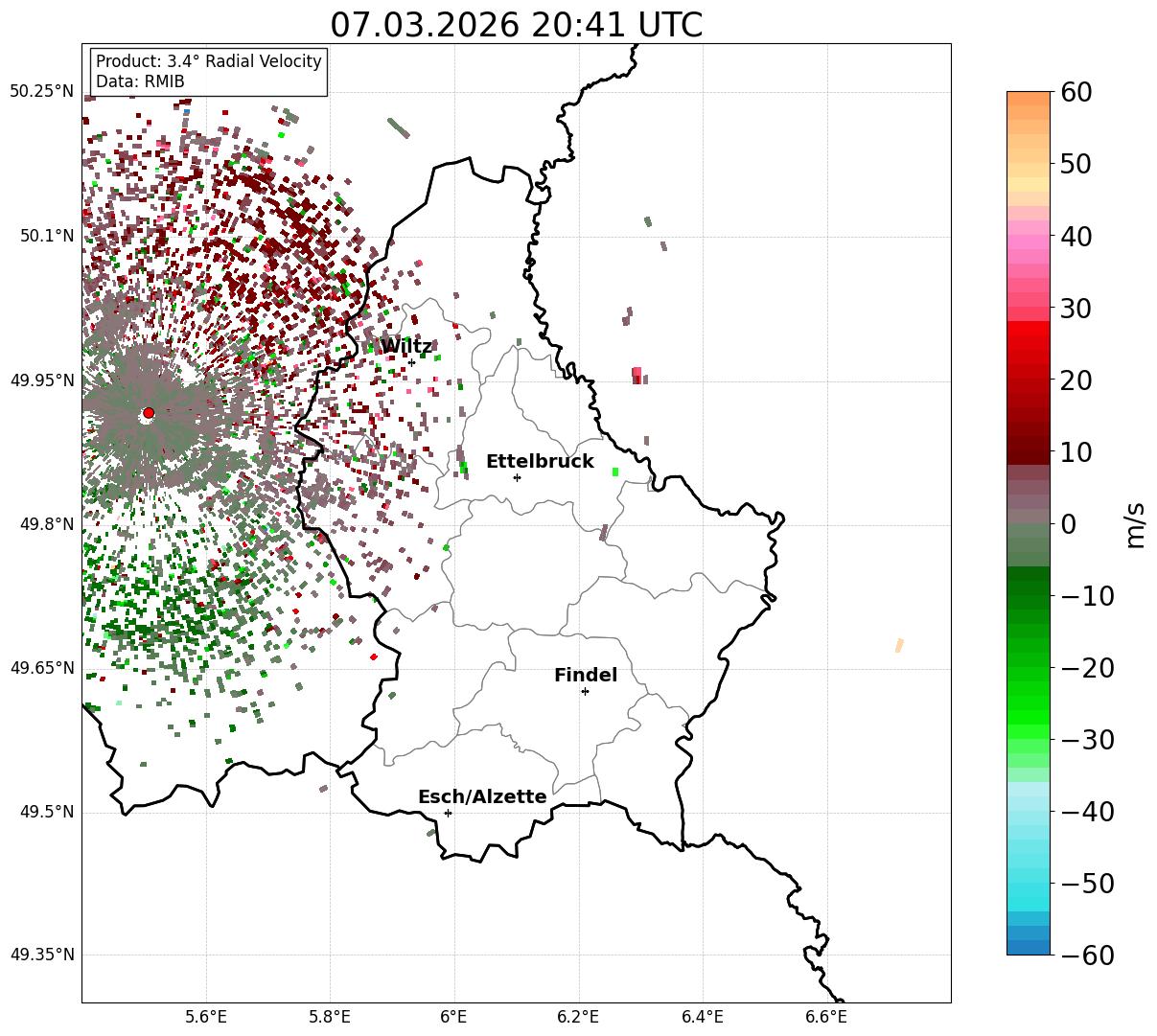1157x1036 pixels.
Task: Click the −50 colorbar tick label
Action: (1087, 884)
